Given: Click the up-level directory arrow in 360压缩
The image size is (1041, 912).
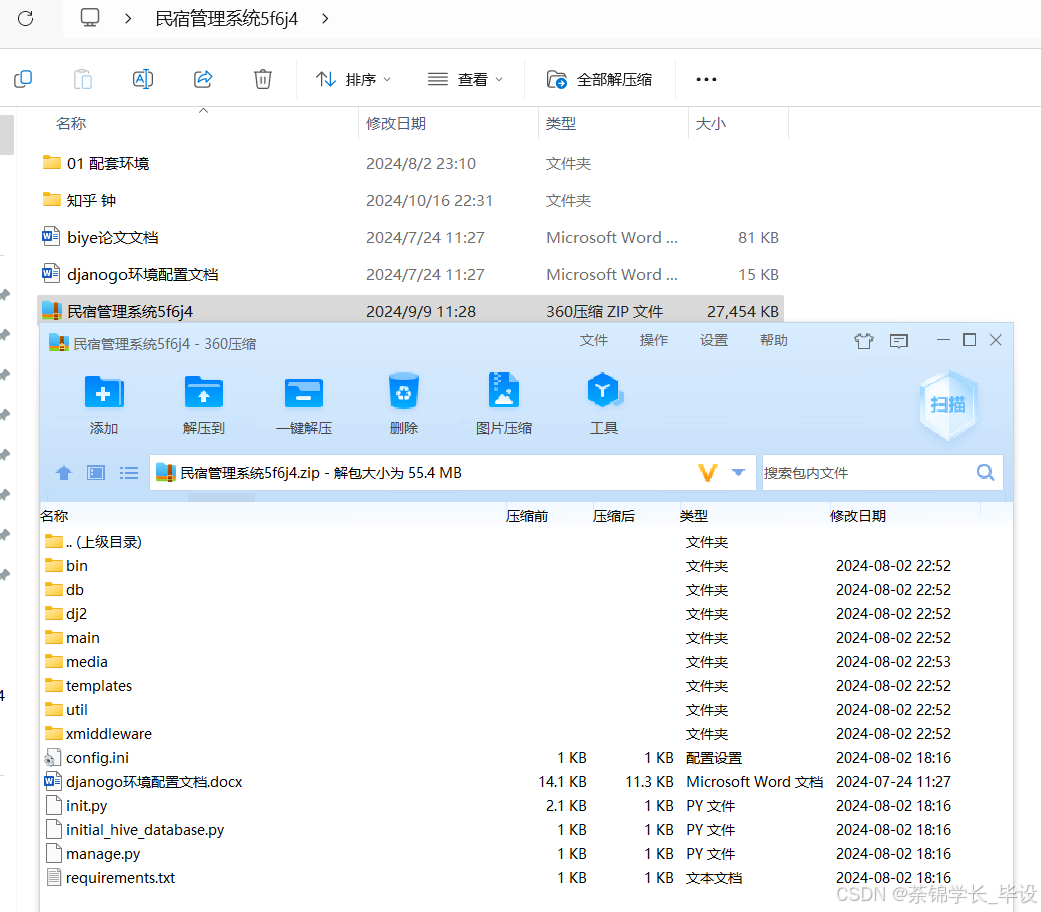Looking at the screenshot, I should 63,472.
